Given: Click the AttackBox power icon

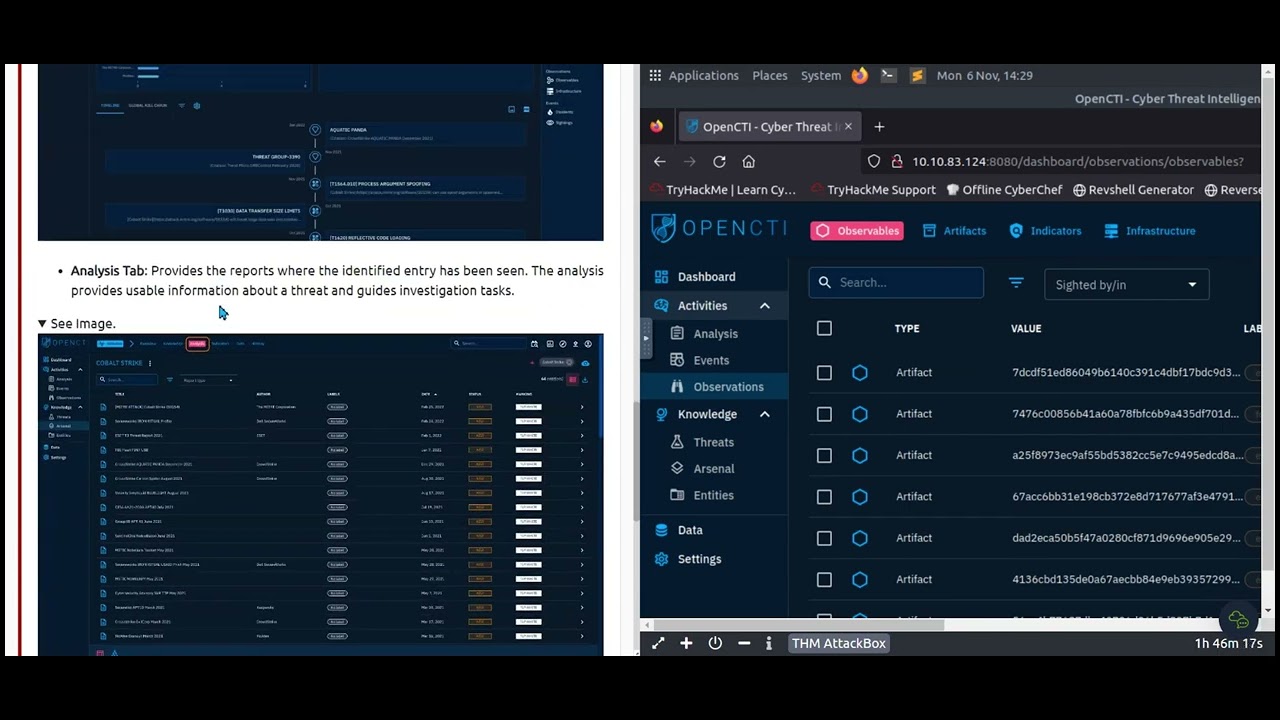Looking at the screenshot, I should click(x=715, y=643).
